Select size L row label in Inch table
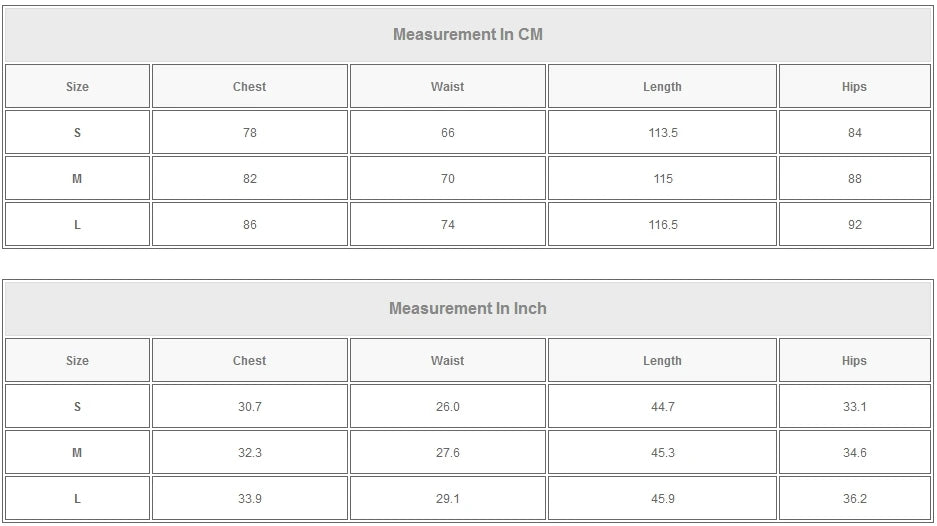 tap(77, 499)
